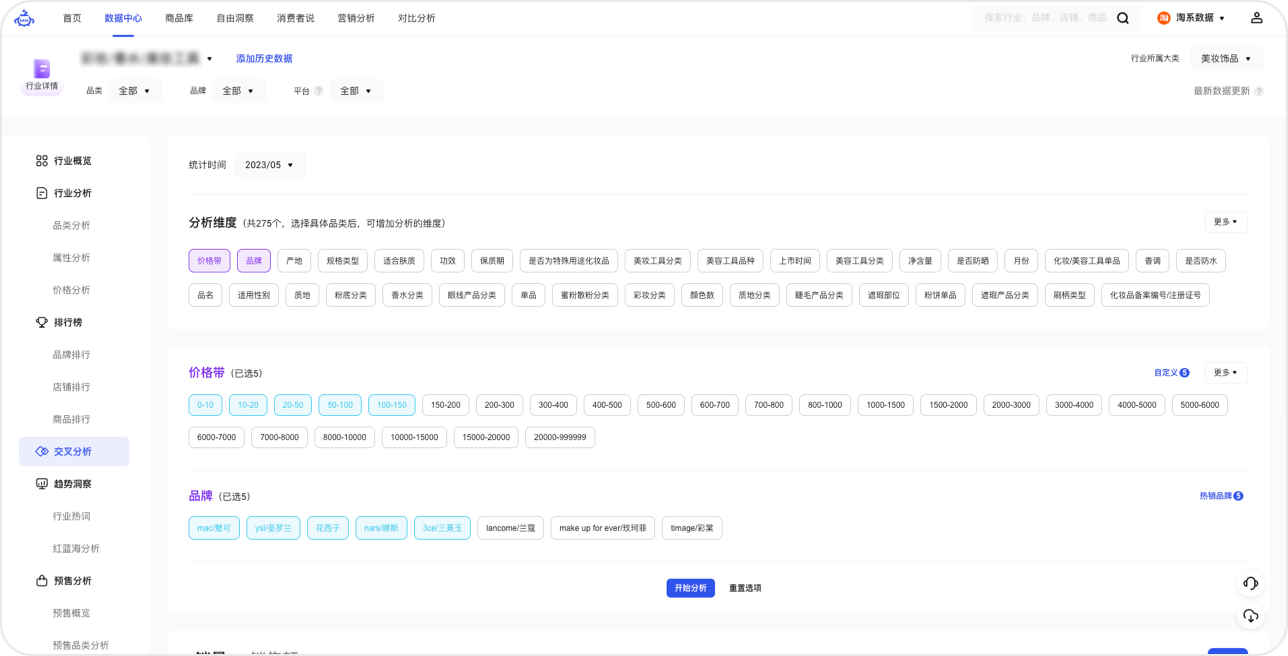Toggle the ysl/圣罗兰 brand chip
Image resolution: width=1288 pixels, height=656 pixels.
pyautogui.click(x=273, y=528)
